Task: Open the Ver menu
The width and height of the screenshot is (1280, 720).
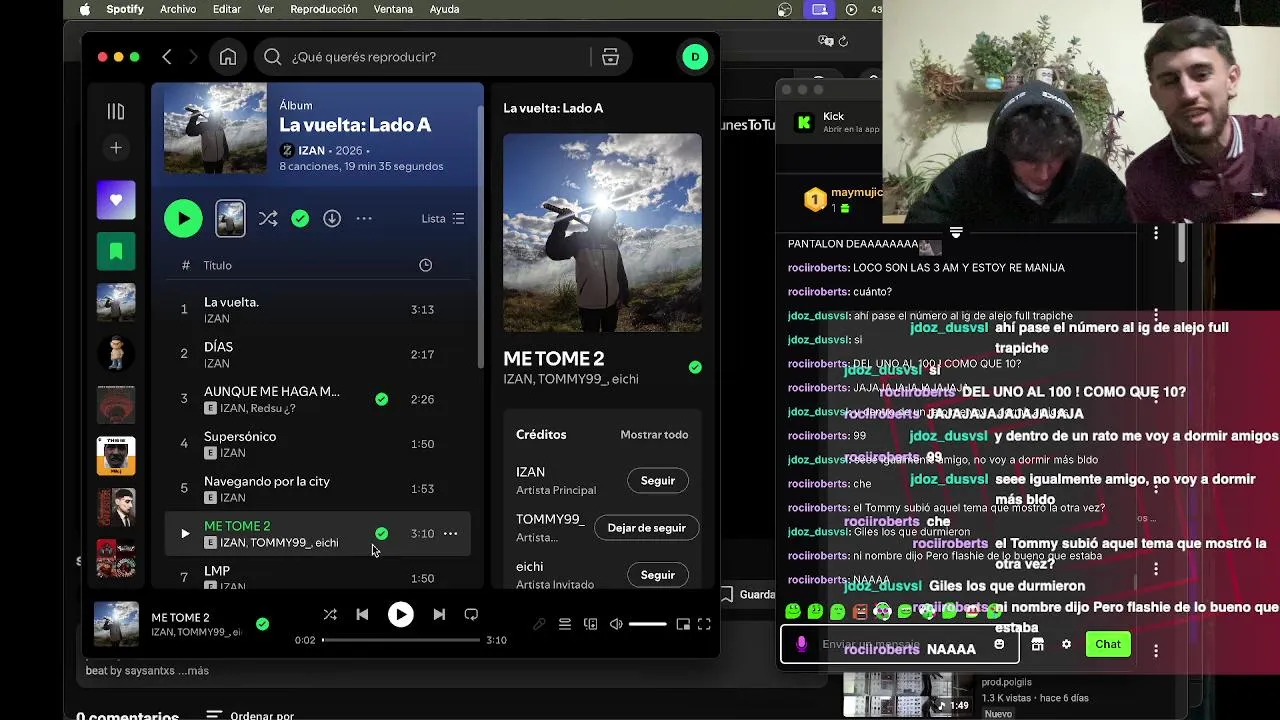Action: (x=265, y=9)
